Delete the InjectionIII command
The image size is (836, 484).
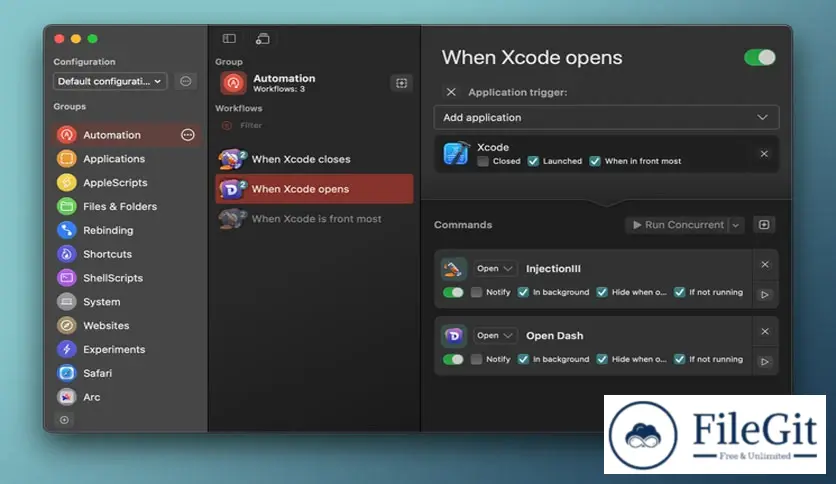pyautogui.click(x=765, y=264)
